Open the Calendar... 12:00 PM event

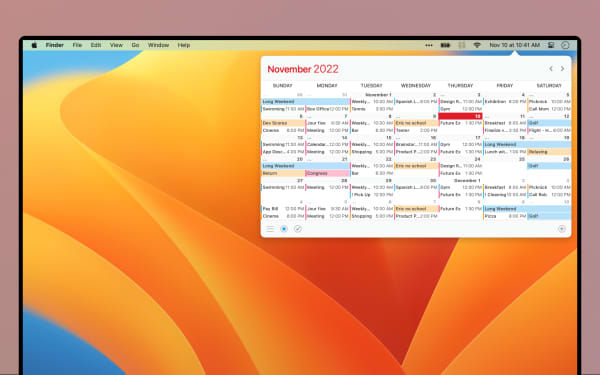pyautogui.click(x=328, y=145)
